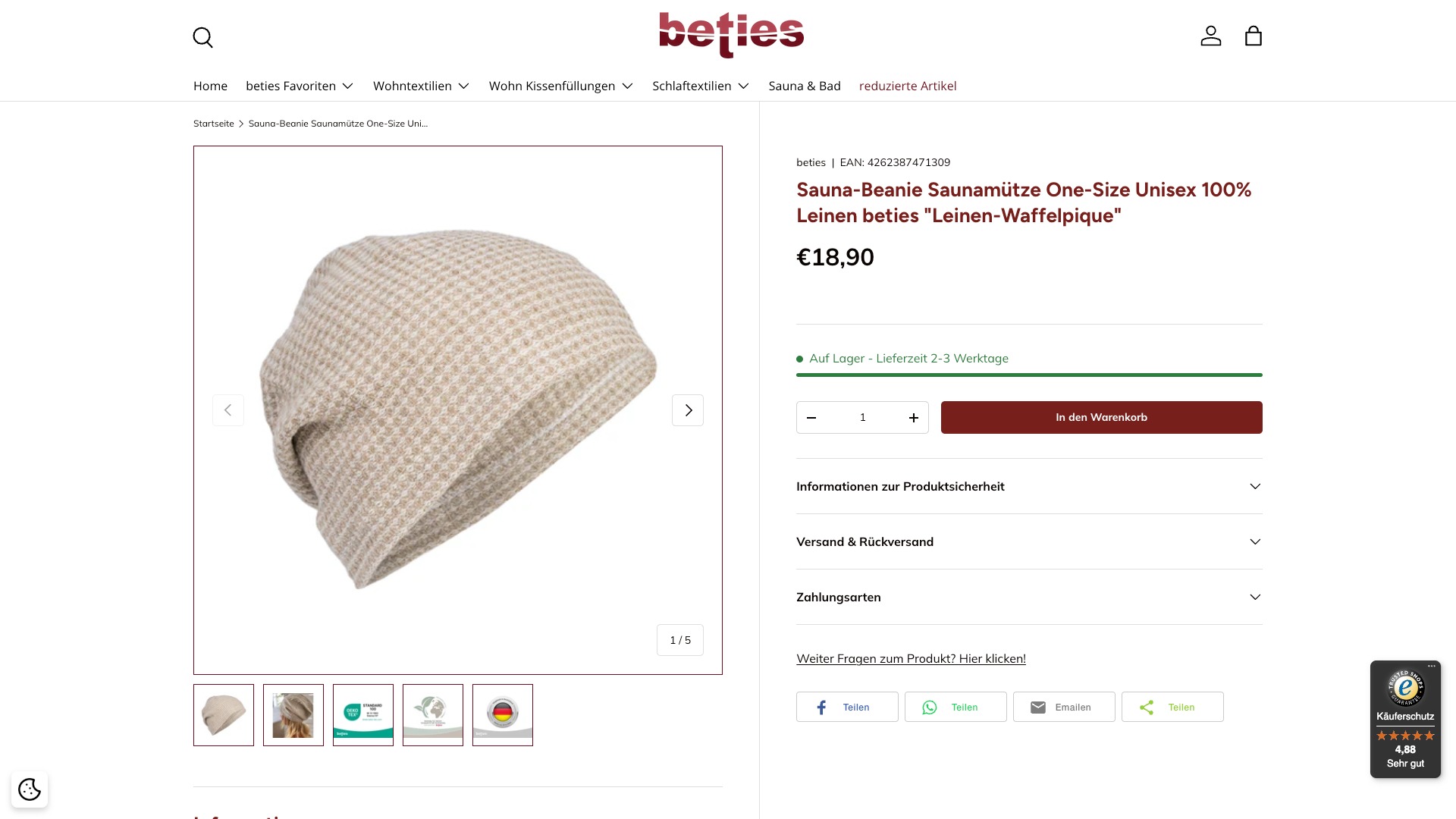Viewport: 1456px width, 819px height.
Task: Expand the Zahlungsarten section
Action: (1029, 597)
